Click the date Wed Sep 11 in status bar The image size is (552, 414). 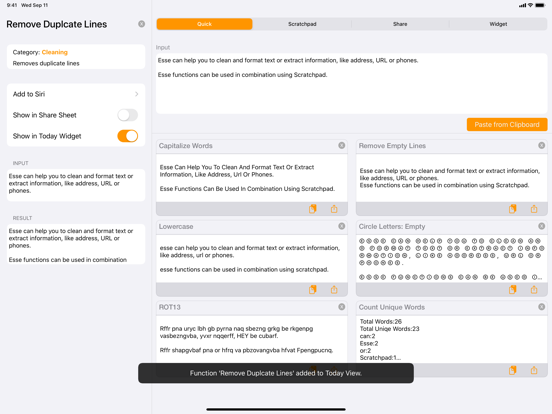tap(34, 5)
